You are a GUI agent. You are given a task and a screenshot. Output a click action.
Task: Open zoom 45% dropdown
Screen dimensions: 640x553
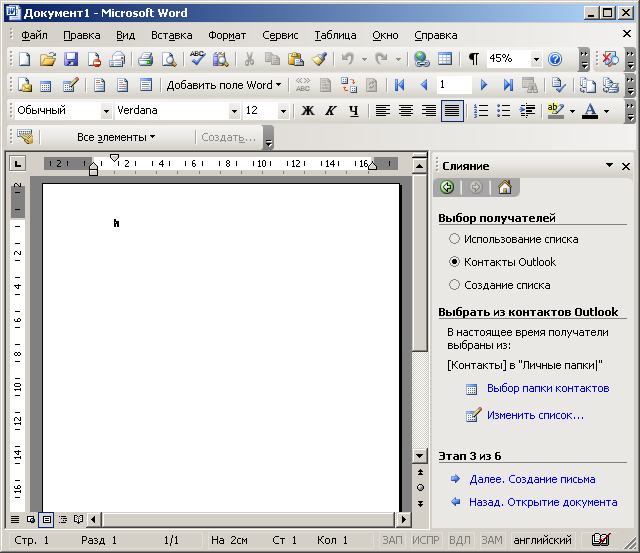coord(536,60)
